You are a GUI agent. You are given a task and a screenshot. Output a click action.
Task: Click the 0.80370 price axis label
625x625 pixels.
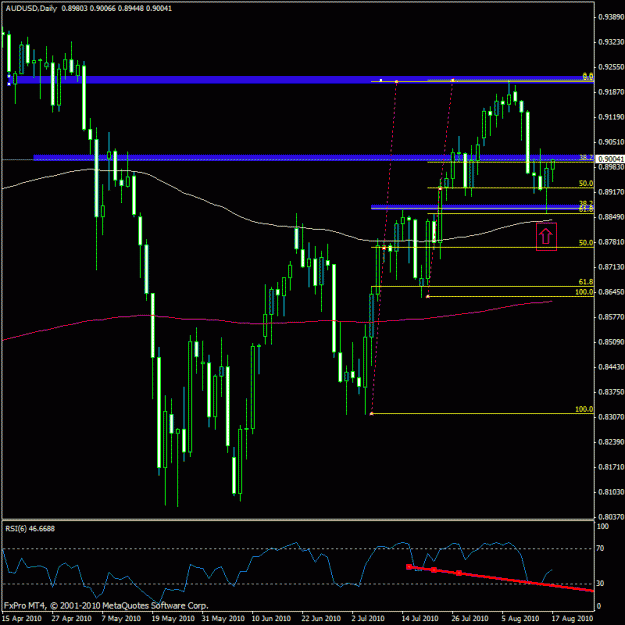(611, 517)
